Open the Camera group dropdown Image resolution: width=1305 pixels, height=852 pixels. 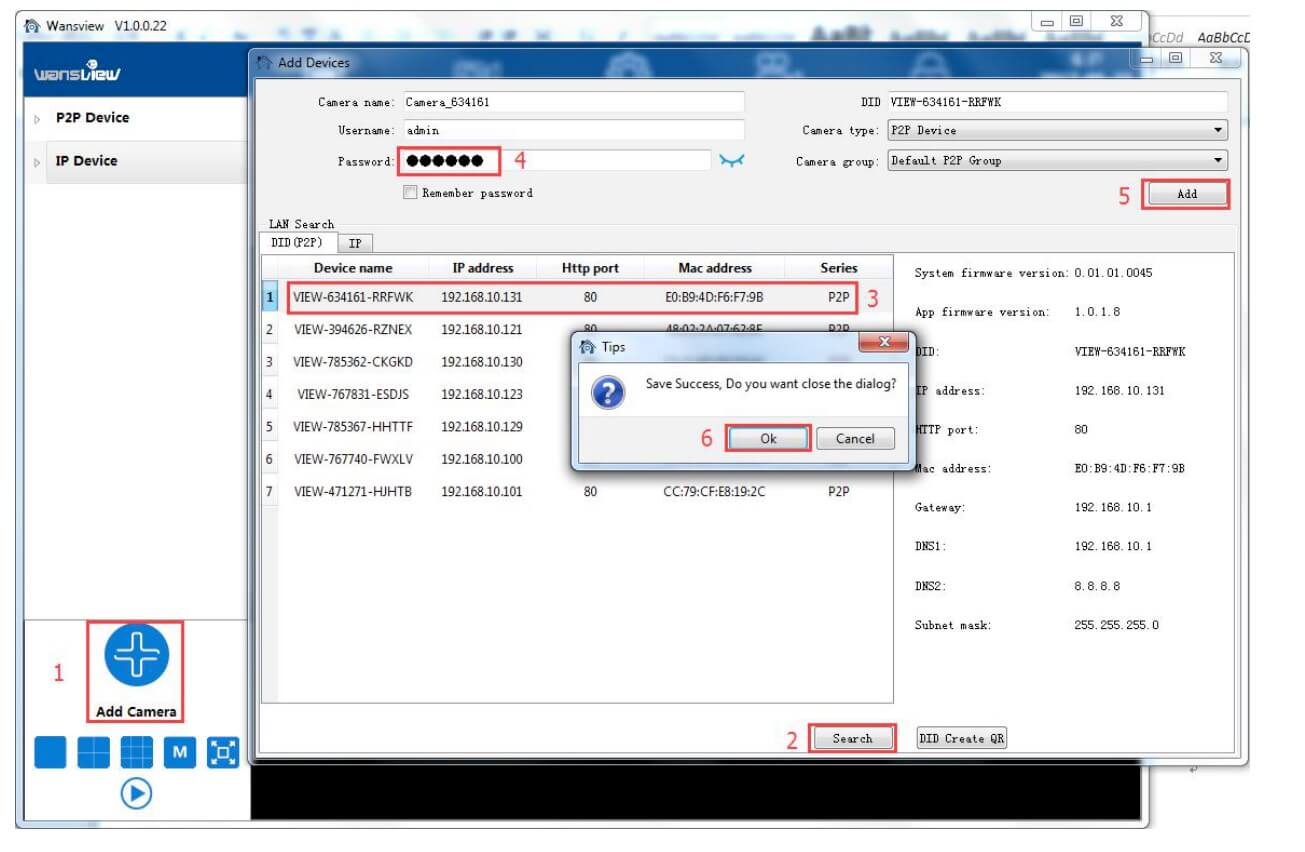tap(1057, 160)
